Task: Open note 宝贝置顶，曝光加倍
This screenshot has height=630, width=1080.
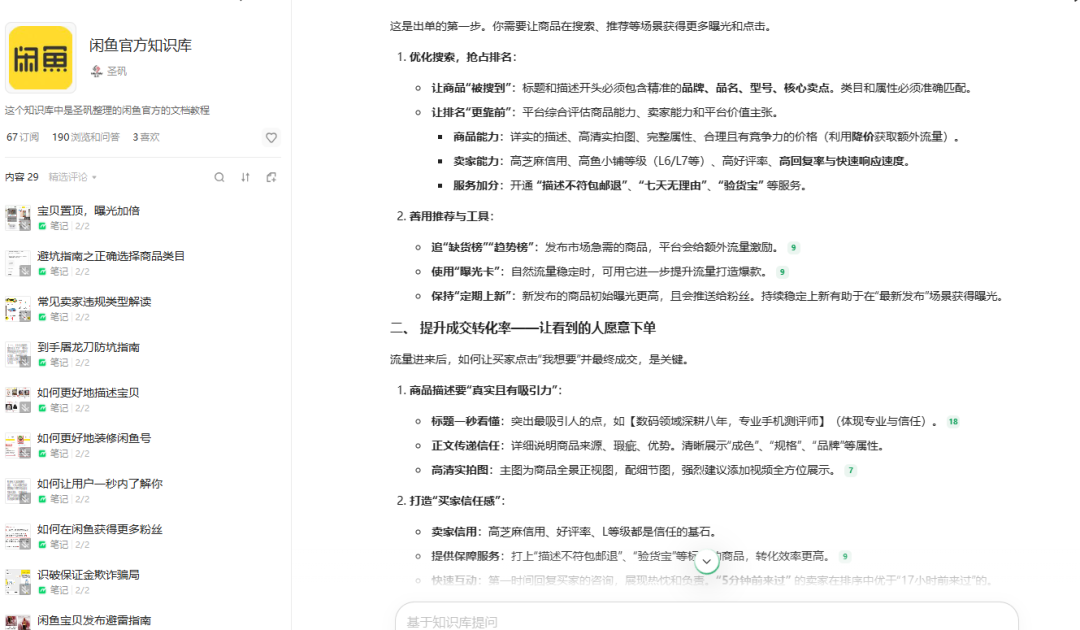Action: point(88,211)
